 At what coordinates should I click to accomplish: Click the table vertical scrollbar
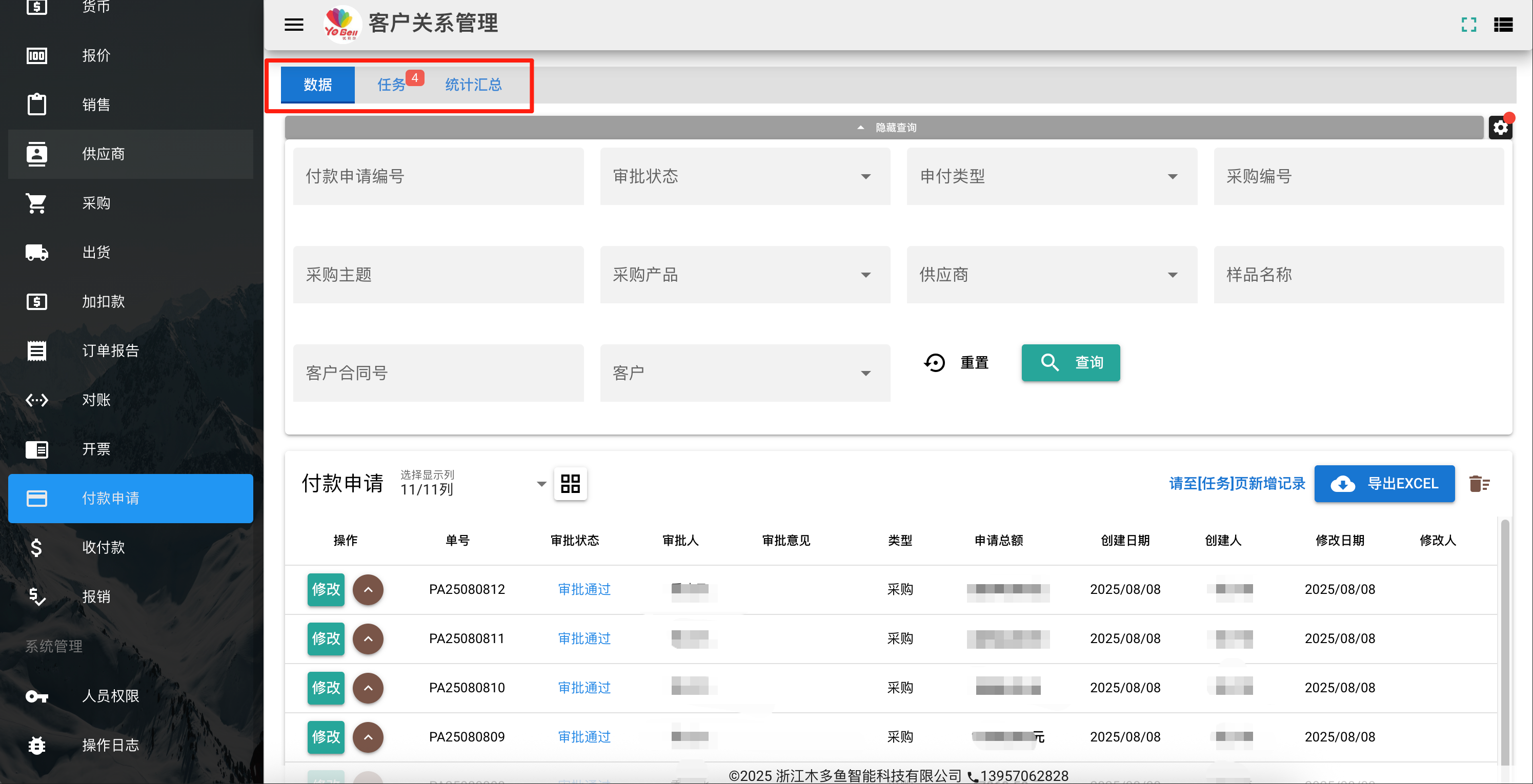1504,643
